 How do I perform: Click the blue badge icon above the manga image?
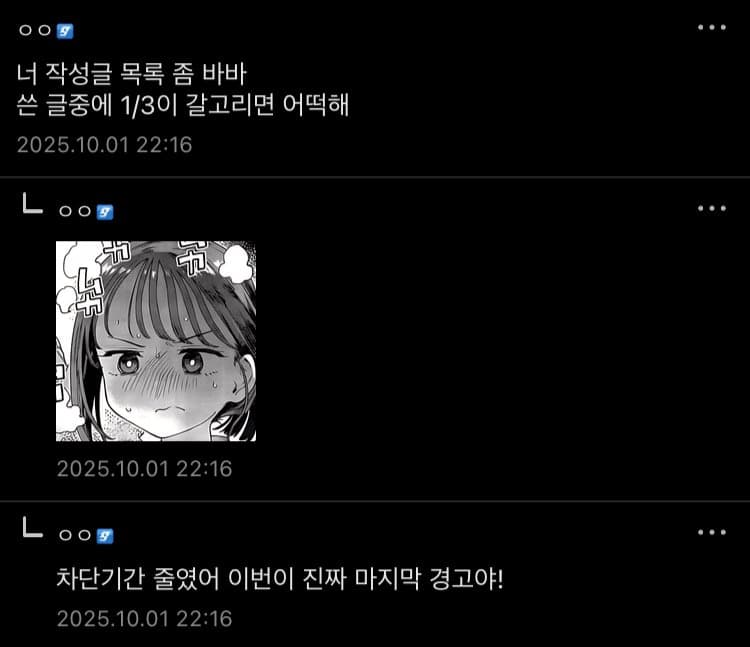click(105, 212)
